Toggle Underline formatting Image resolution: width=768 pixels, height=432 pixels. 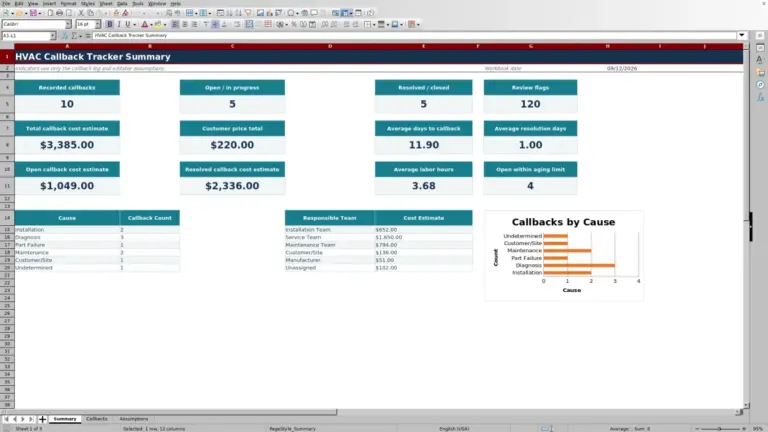[x=127, y=24]
